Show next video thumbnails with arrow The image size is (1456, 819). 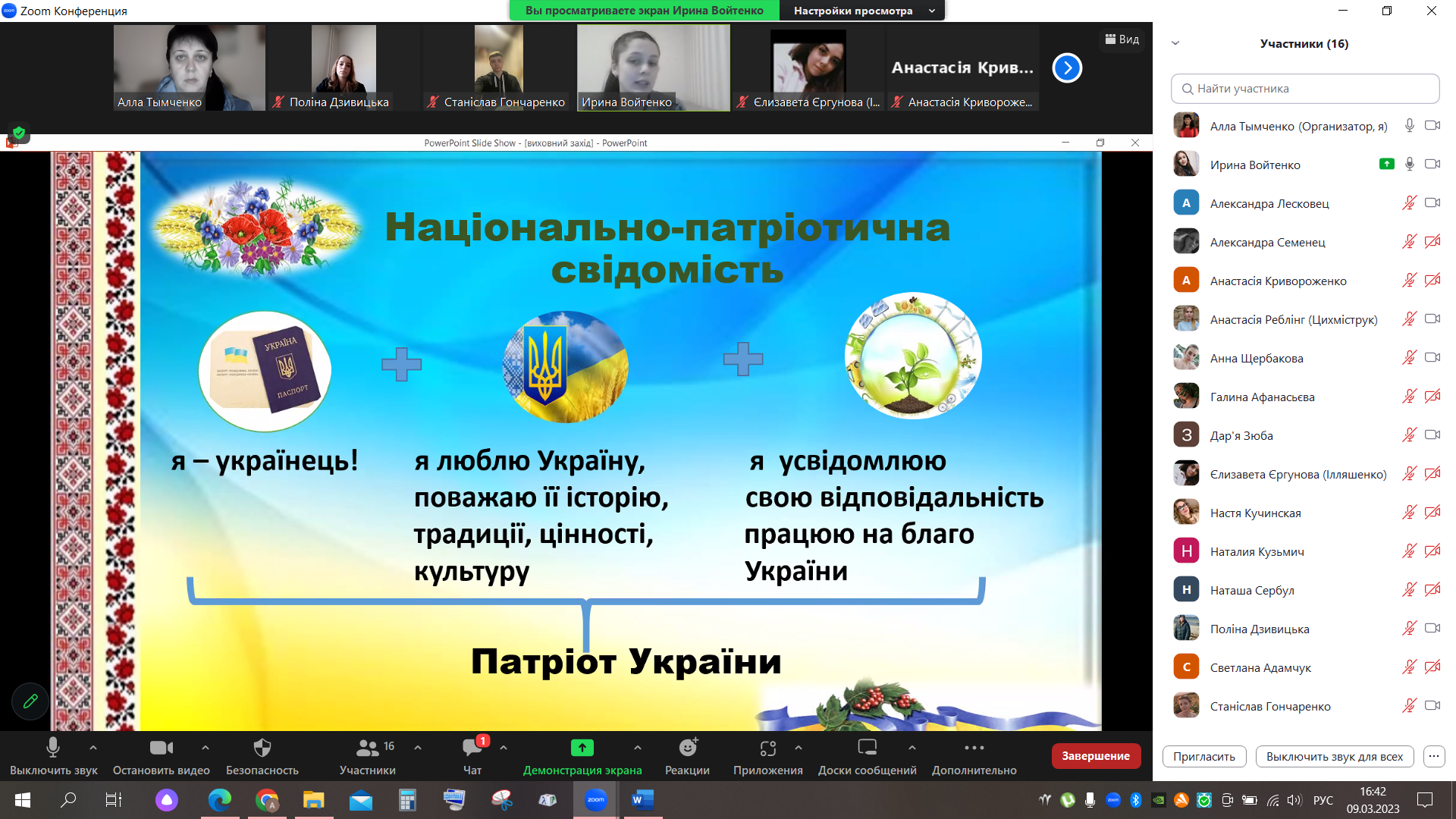(x=1067, y=68)
